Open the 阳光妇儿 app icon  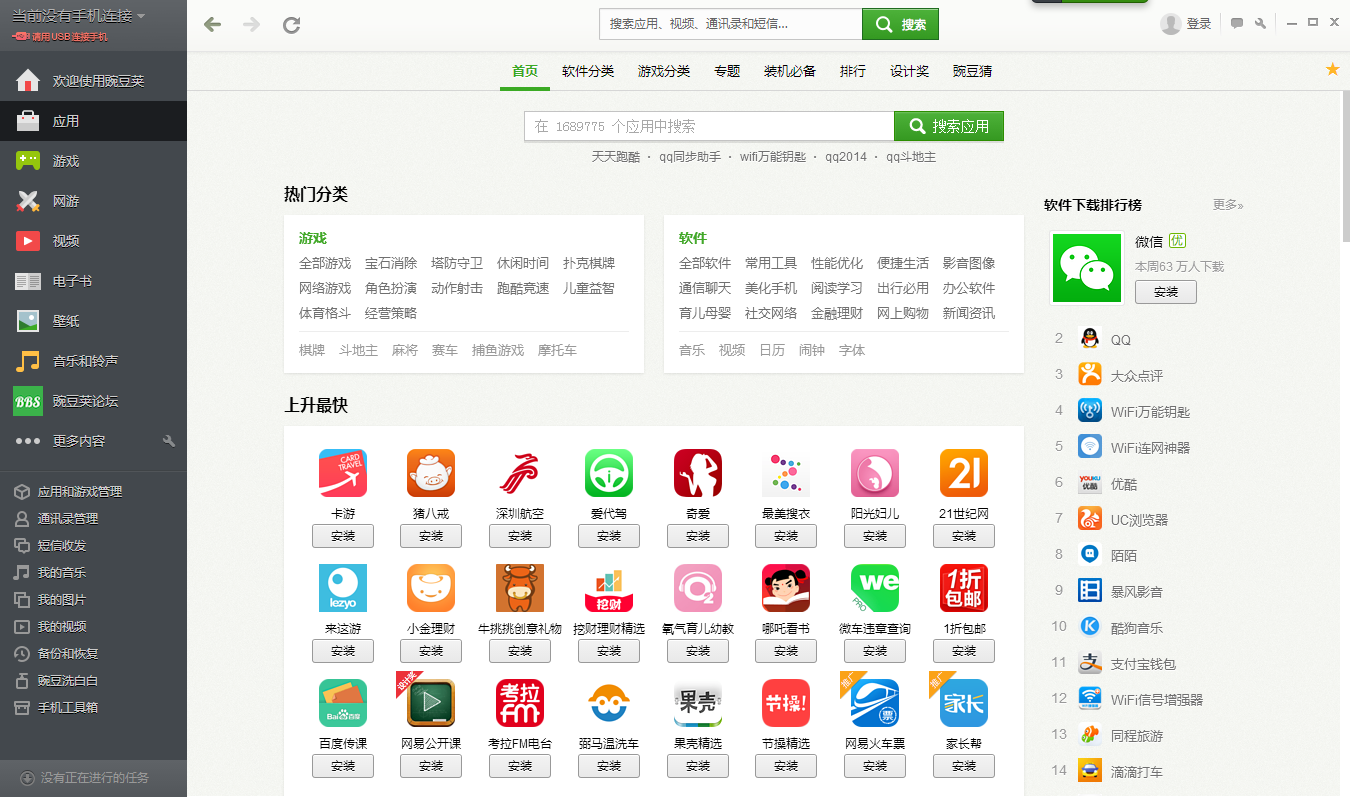[x=875, y=473]
